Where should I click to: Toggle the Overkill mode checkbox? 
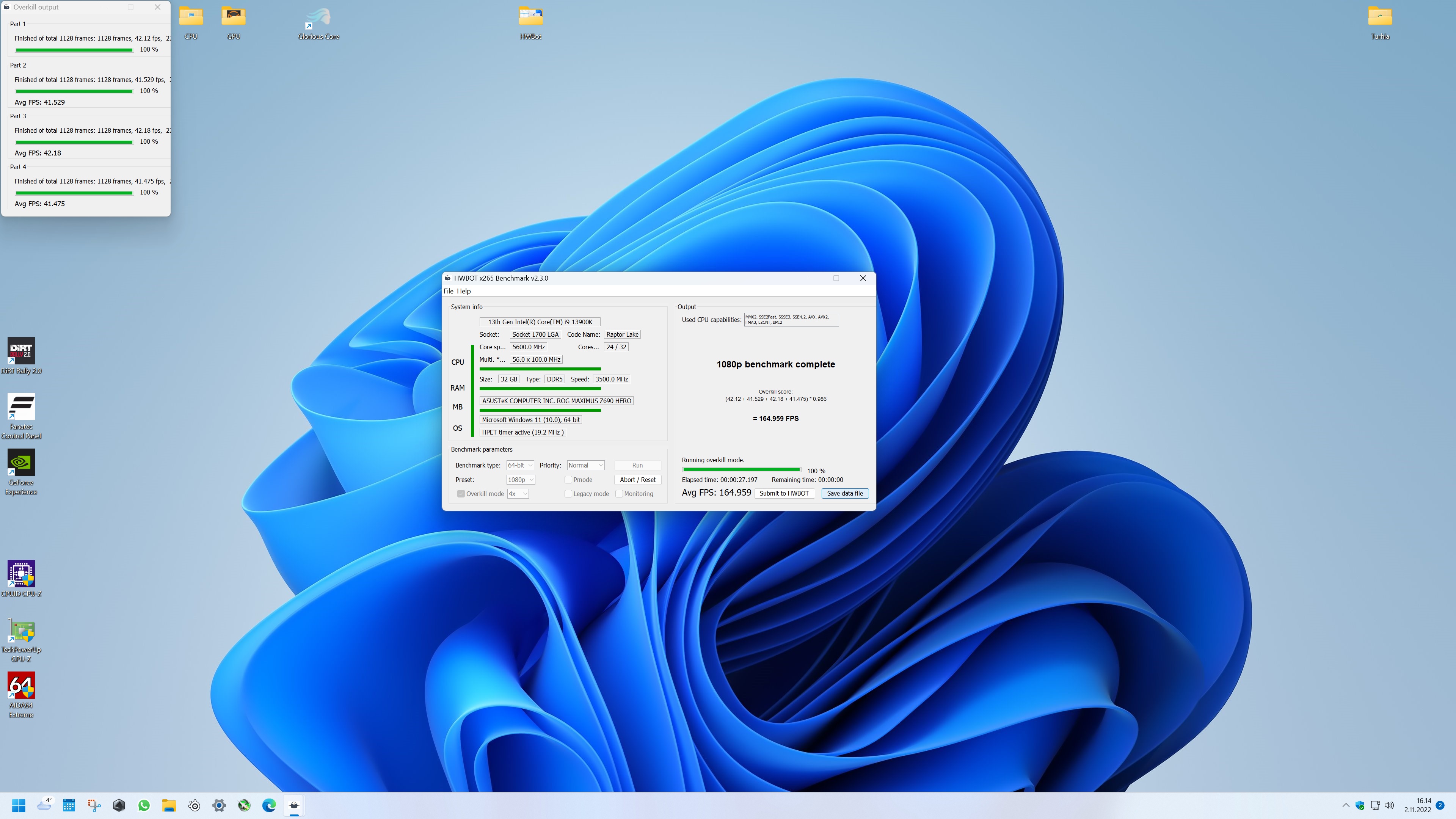pyautogui.click(x=461, y=494)
